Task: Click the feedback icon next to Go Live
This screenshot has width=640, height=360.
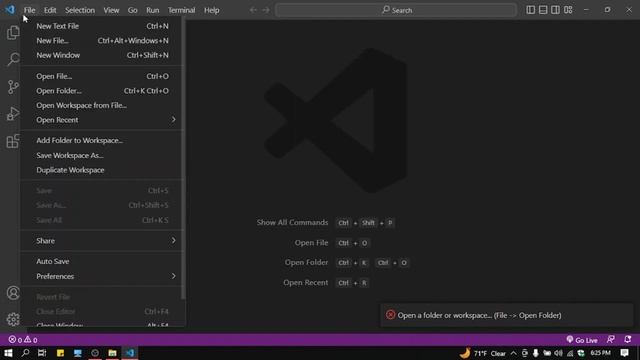Action: (611, 340)
